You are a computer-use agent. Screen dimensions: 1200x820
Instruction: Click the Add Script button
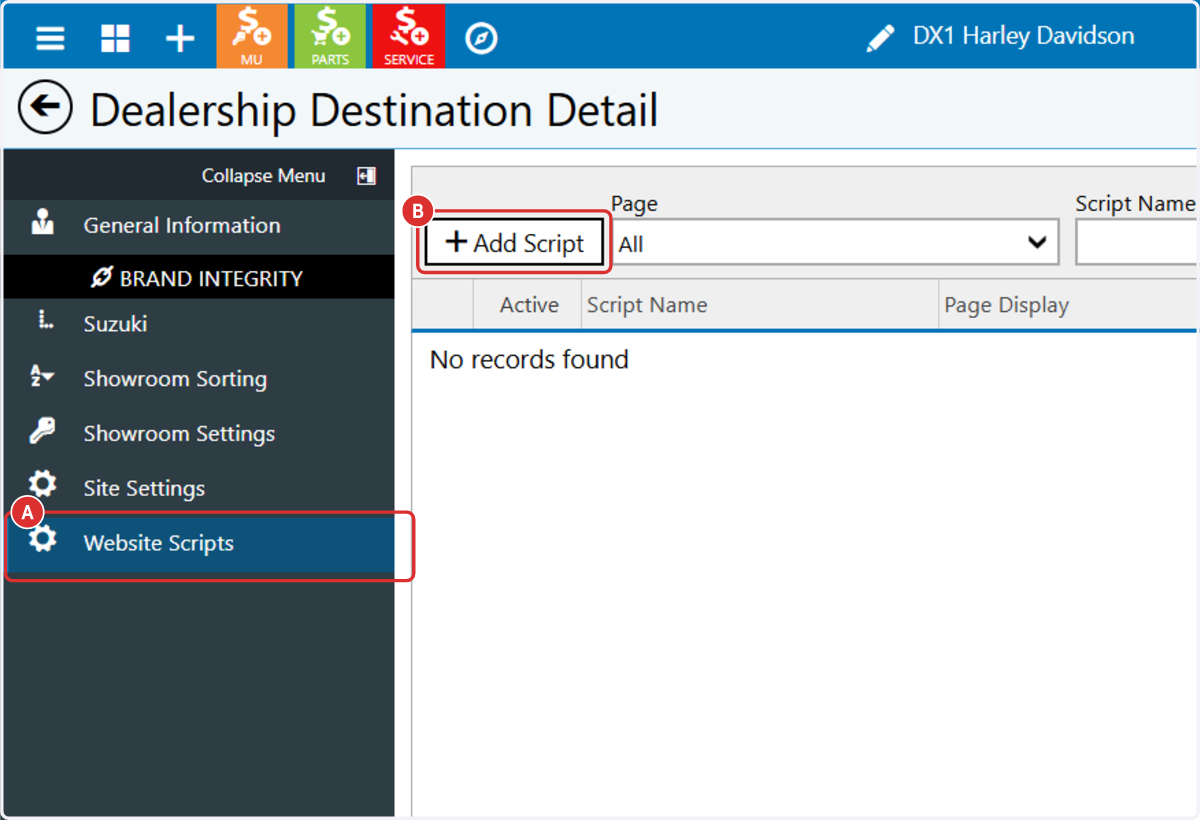515,243
